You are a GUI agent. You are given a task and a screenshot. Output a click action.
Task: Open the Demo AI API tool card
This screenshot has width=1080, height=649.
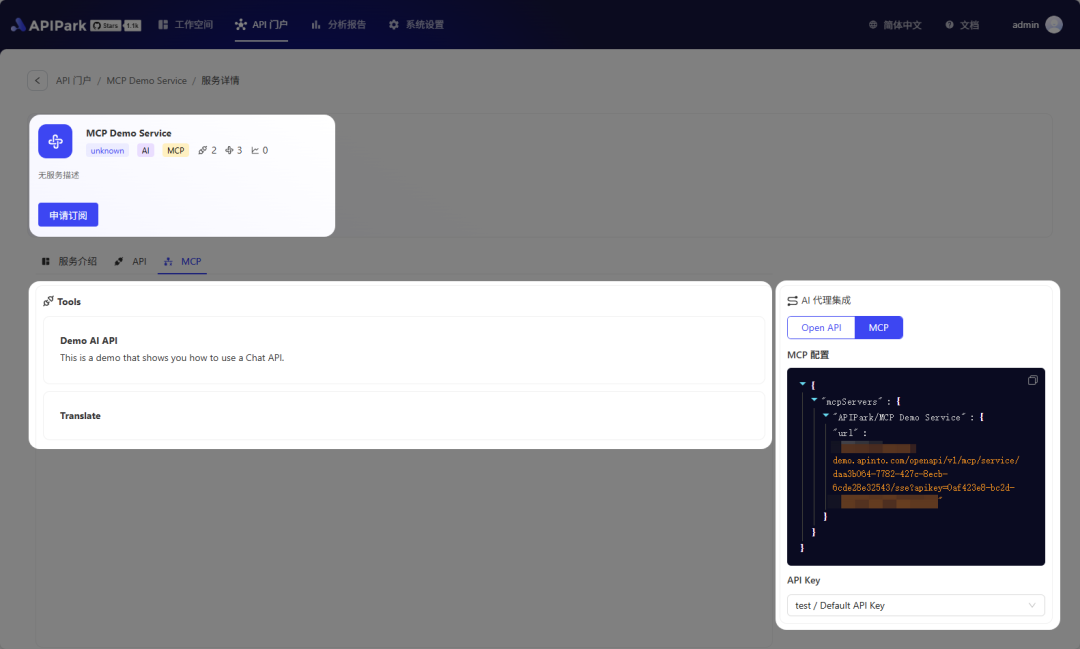point(404,350)
